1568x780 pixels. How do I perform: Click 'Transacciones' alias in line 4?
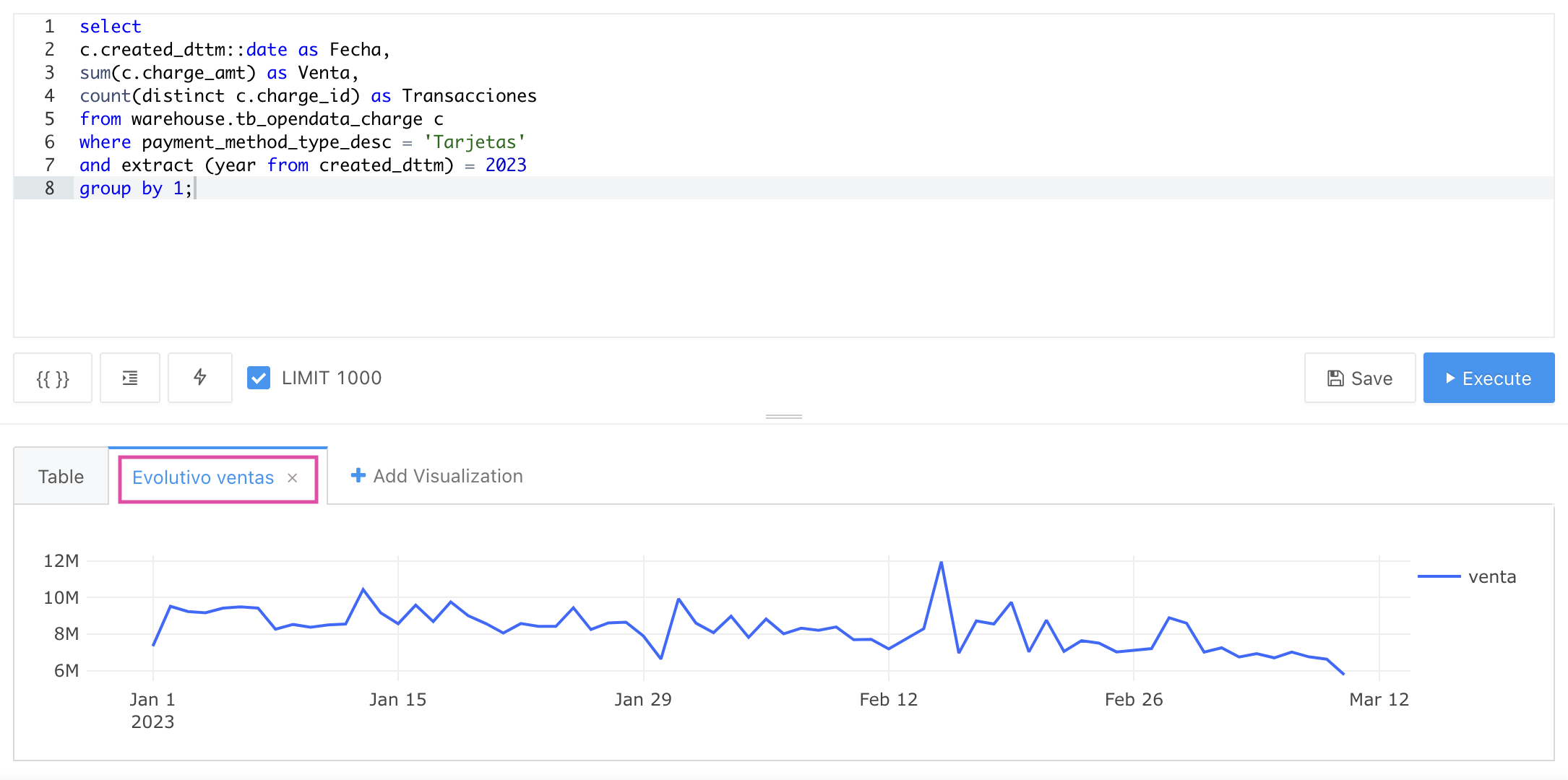coord(470,96)
